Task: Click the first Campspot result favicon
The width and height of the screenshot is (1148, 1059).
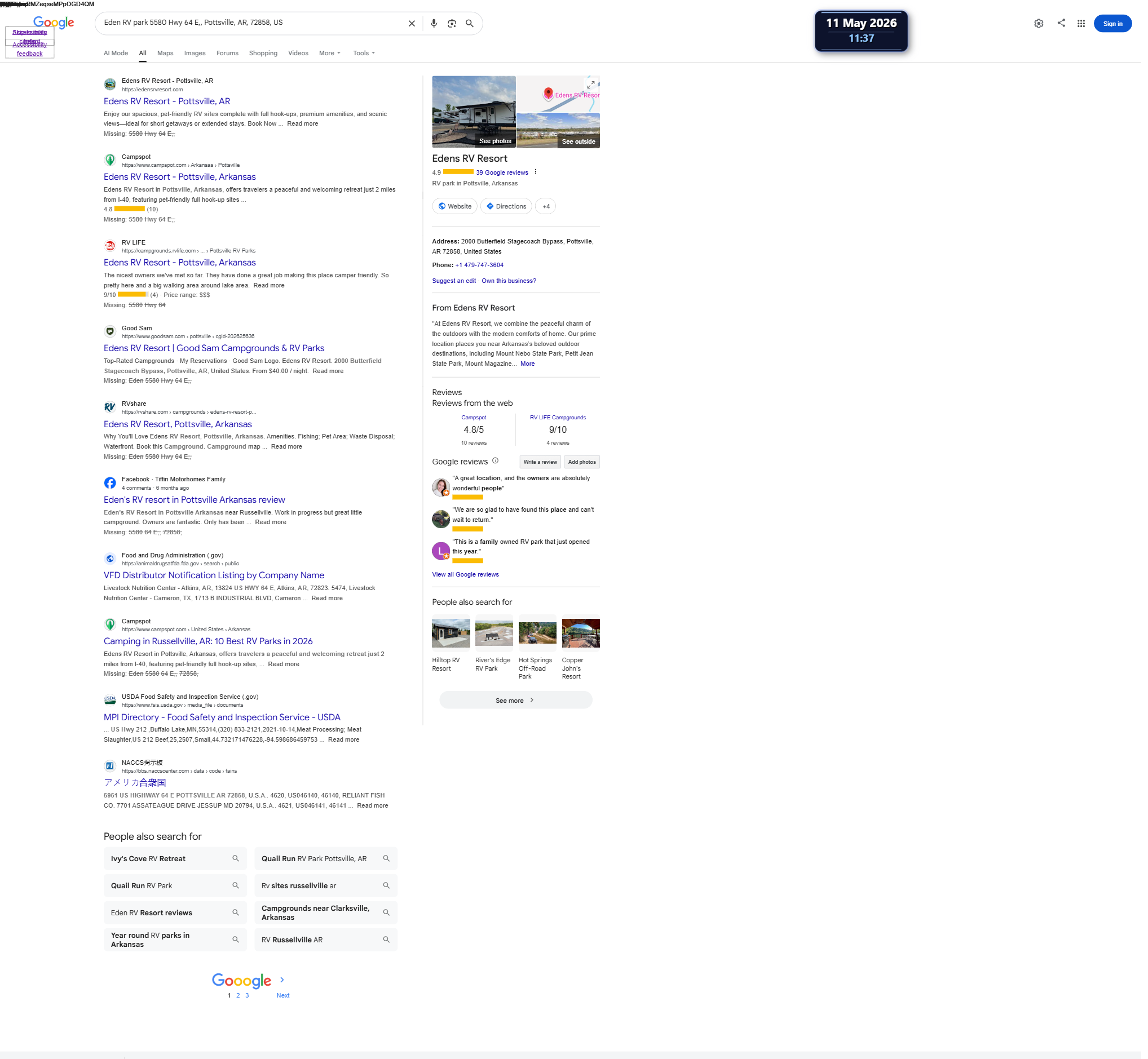Action: click(x=111, y=161)
